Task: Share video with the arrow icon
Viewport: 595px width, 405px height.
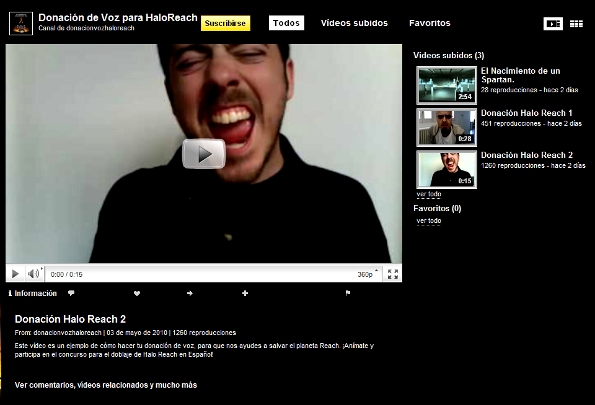Action: coord(190,293)
